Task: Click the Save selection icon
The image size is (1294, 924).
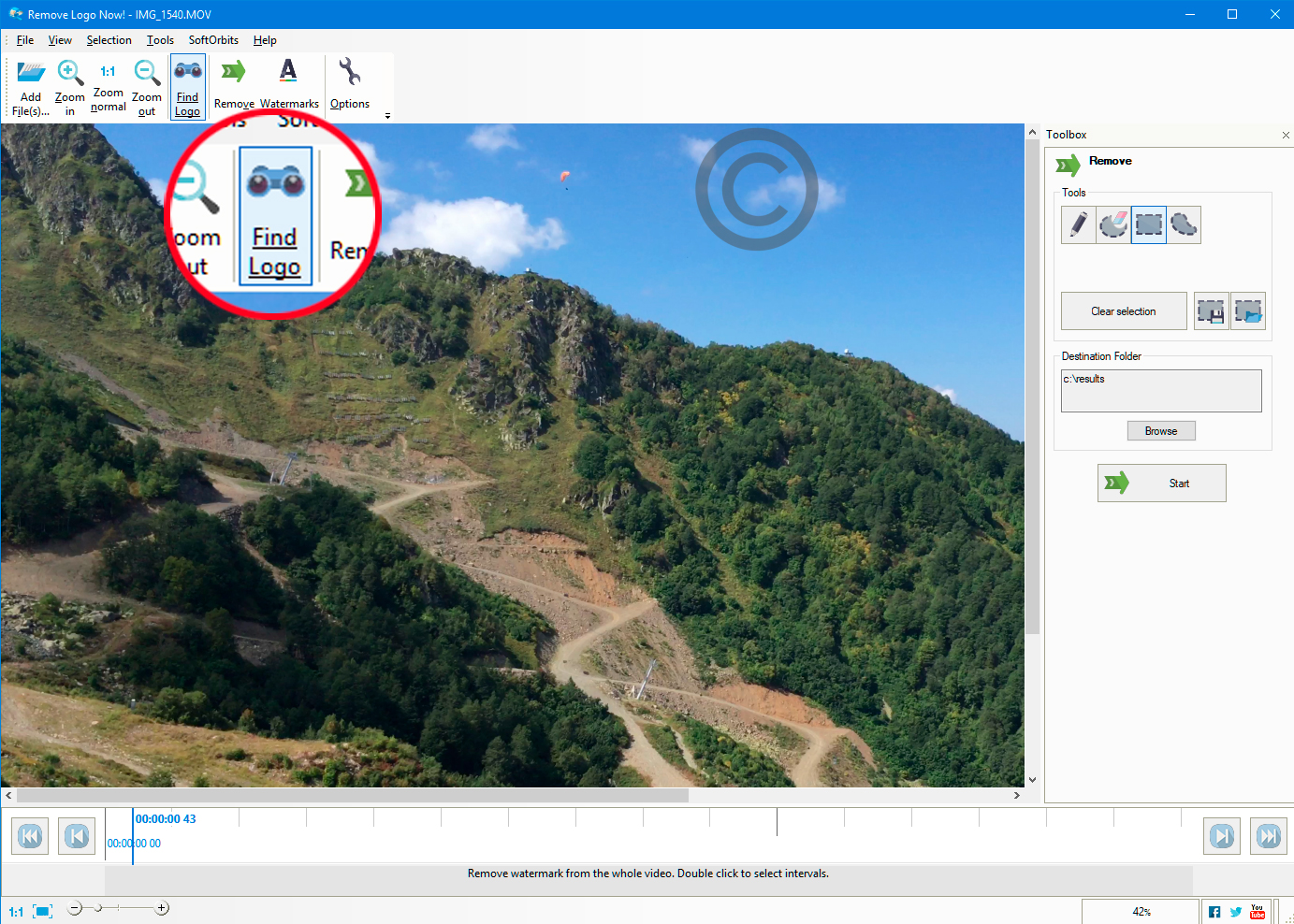Action: click(x=1212, y=311)
